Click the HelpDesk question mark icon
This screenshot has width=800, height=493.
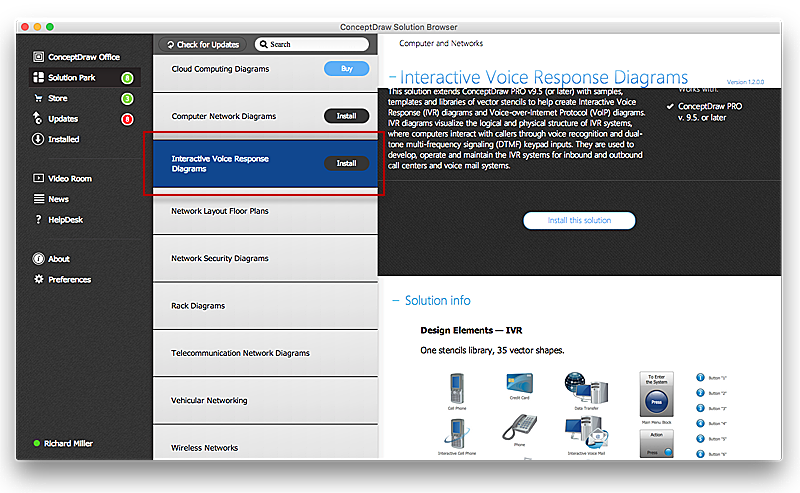click(38, 219)
